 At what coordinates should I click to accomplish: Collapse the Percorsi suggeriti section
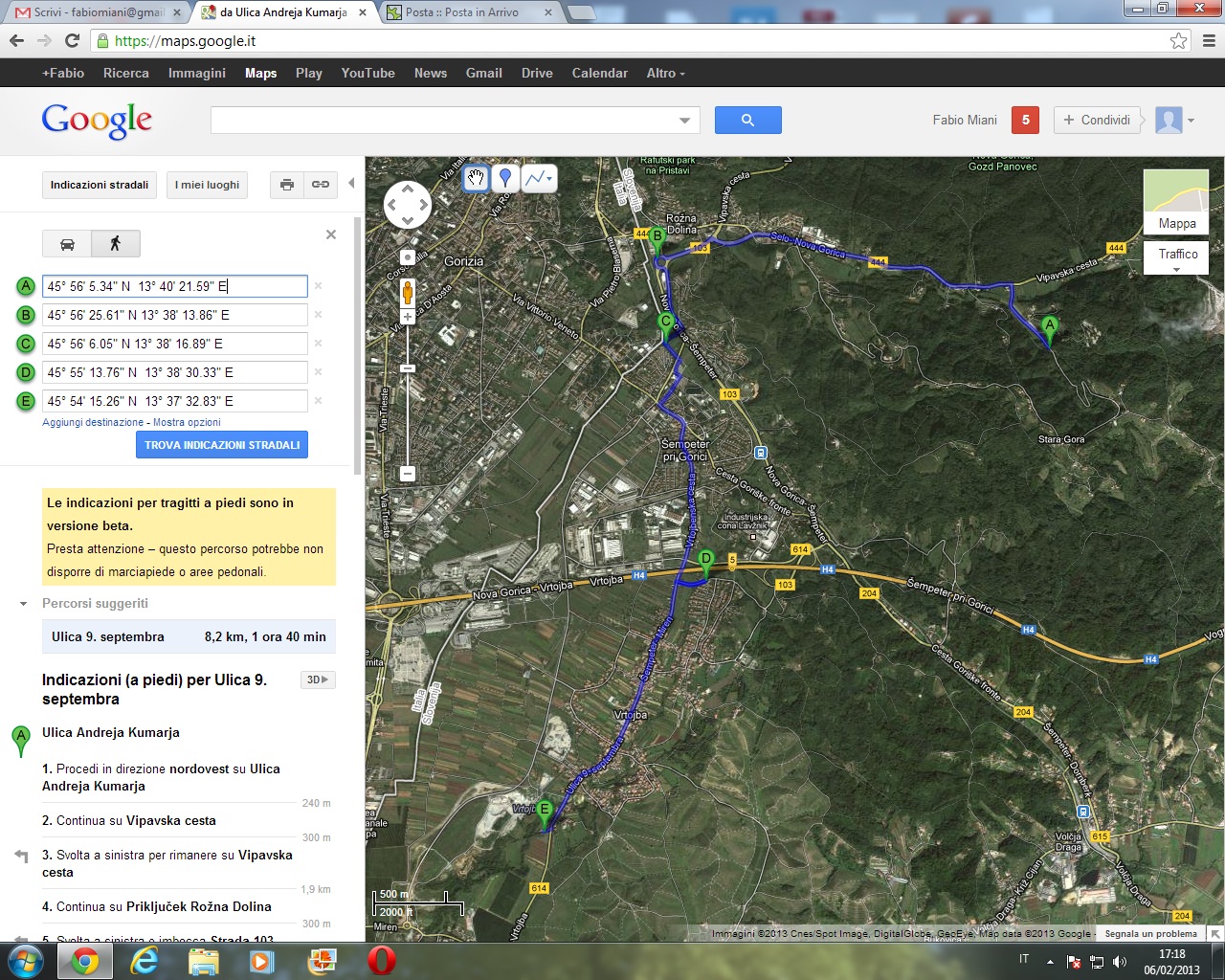(23, 604)
